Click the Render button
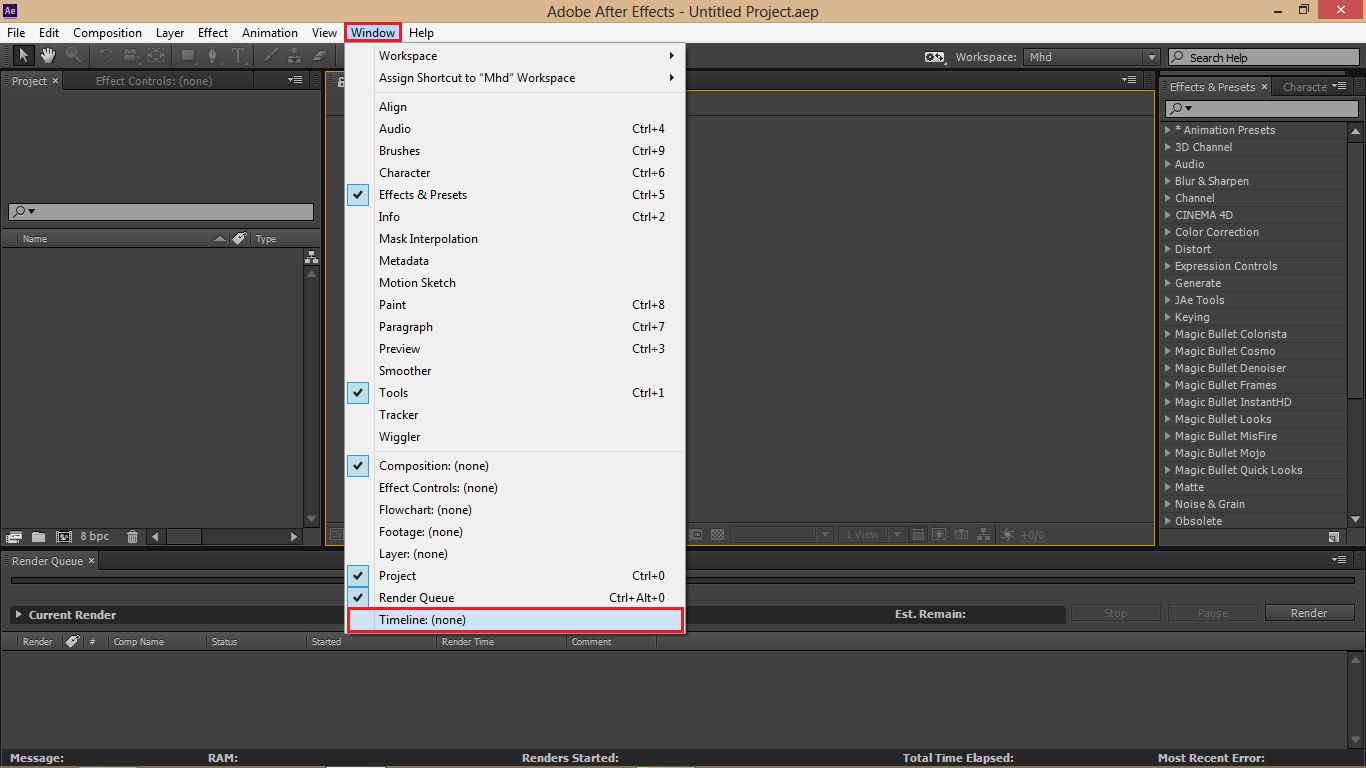This screenshot has width=1366, height=768. click(1309, 613)
